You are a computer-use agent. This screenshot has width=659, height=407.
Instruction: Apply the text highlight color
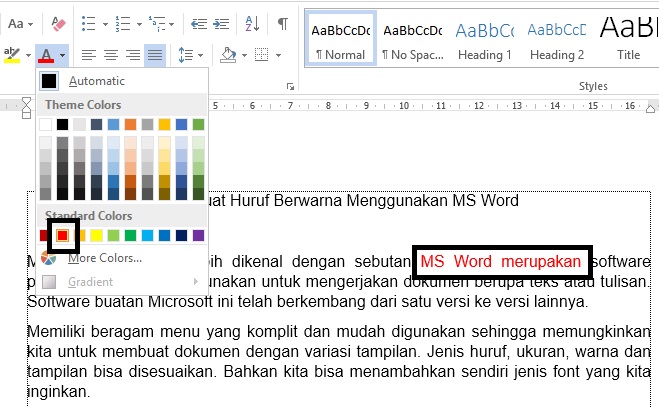click(x=12, y=55)
